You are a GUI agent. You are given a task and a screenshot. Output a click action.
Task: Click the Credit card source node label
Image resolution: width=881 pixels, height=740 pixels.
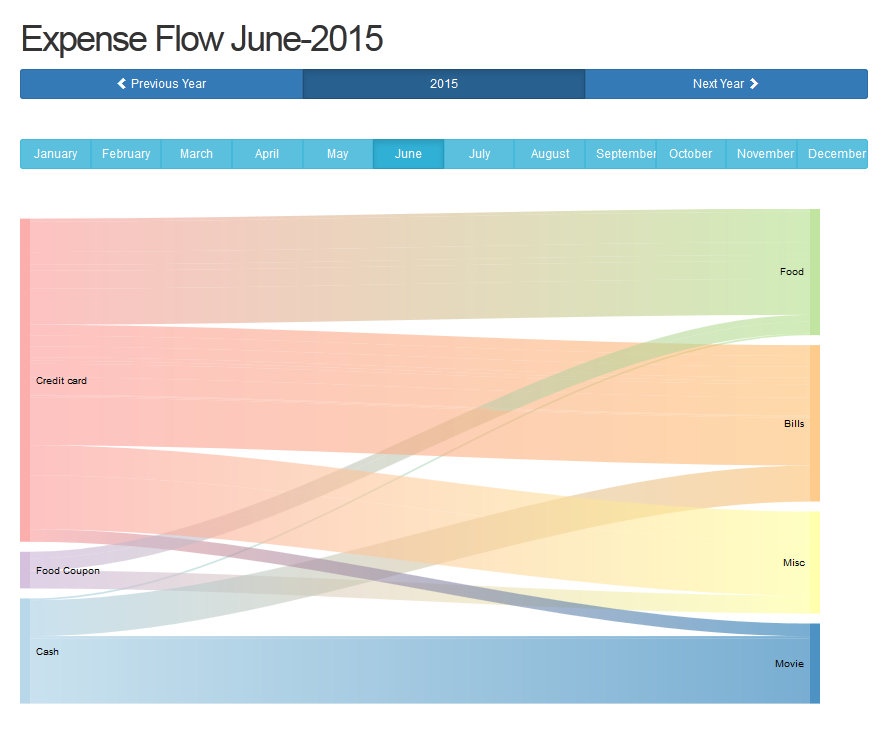tap(61, 381)
